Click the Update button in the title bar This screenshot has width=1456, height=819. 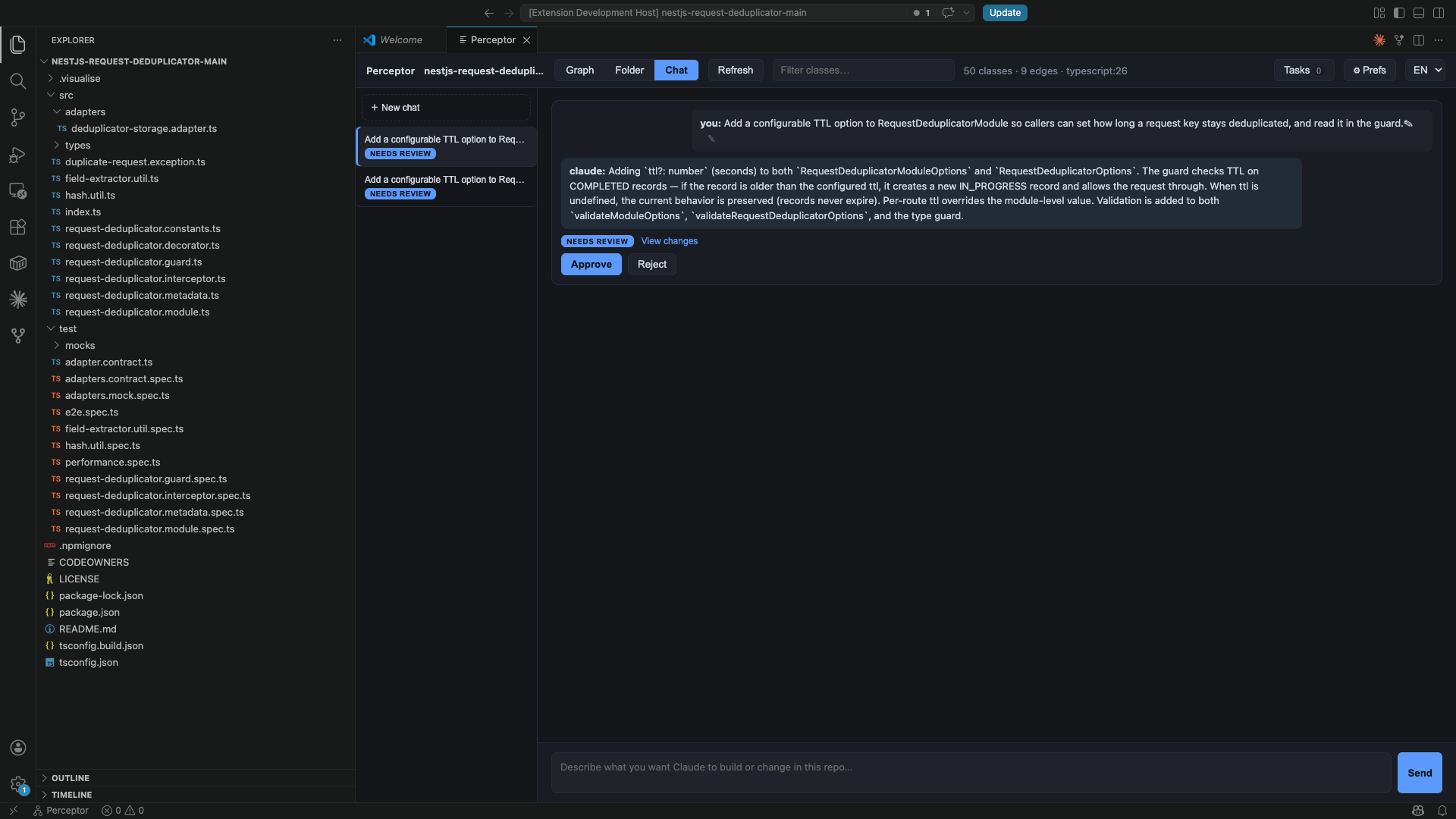click(1005, 13)
